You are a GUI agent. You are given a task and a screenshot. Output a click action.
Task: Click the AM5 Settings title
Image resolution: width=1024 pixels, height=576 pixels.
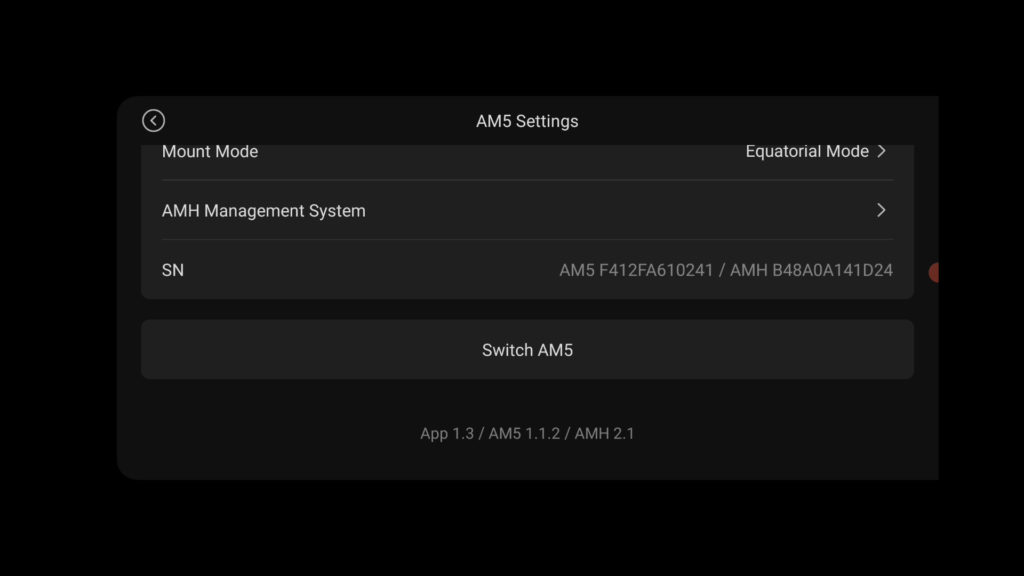[527, 121]
